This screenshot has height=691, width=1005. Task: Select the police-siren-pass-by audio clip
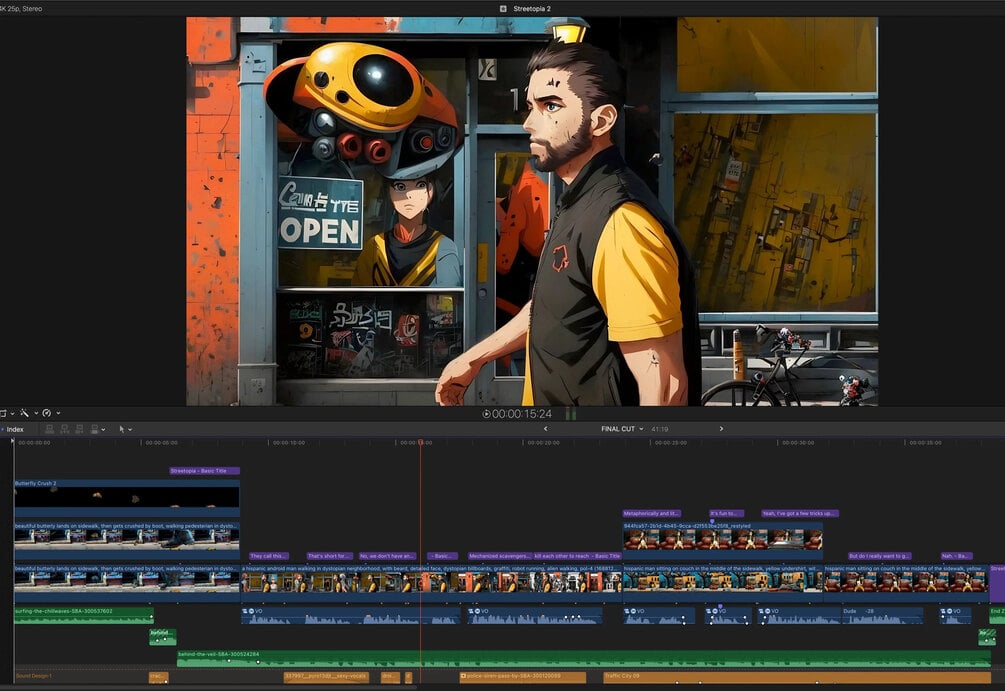(522, 676)
